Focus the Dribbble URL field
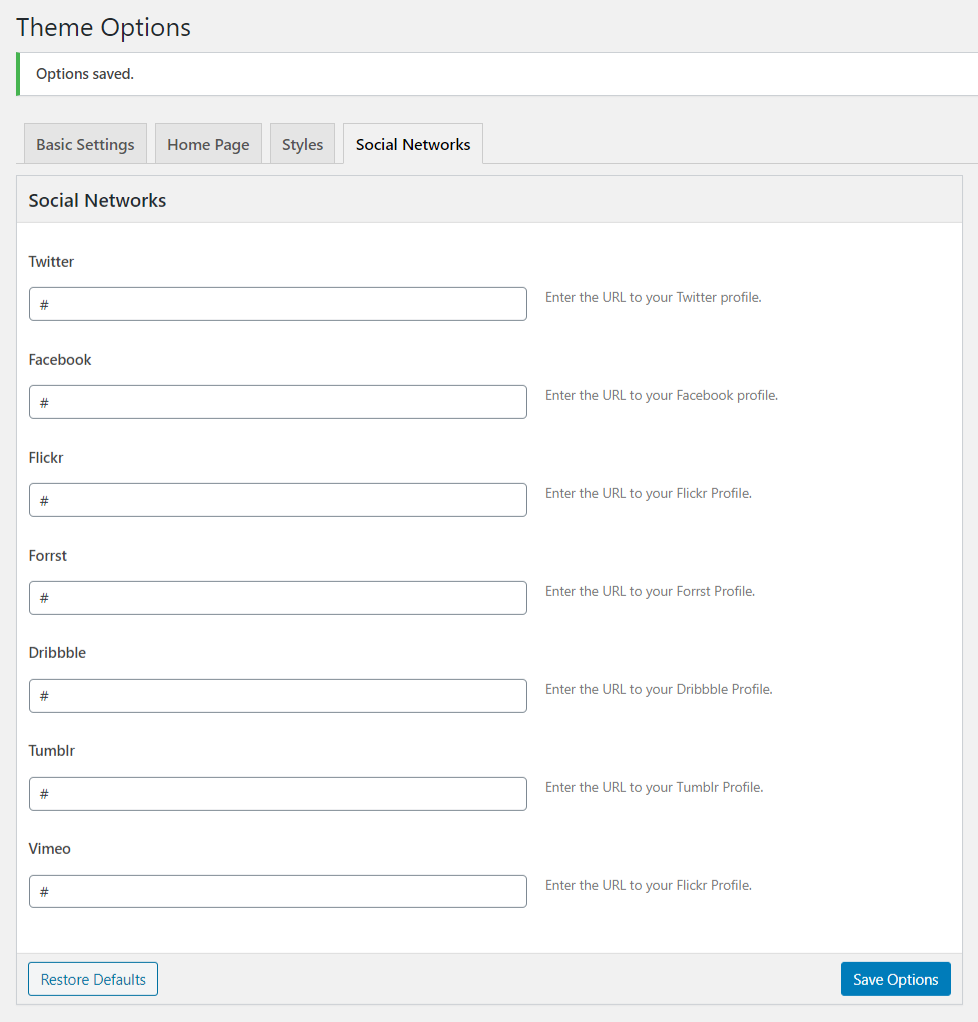The width and height of the screenshot is (978, 1022). pyautogui.click(x=278, y=696)
